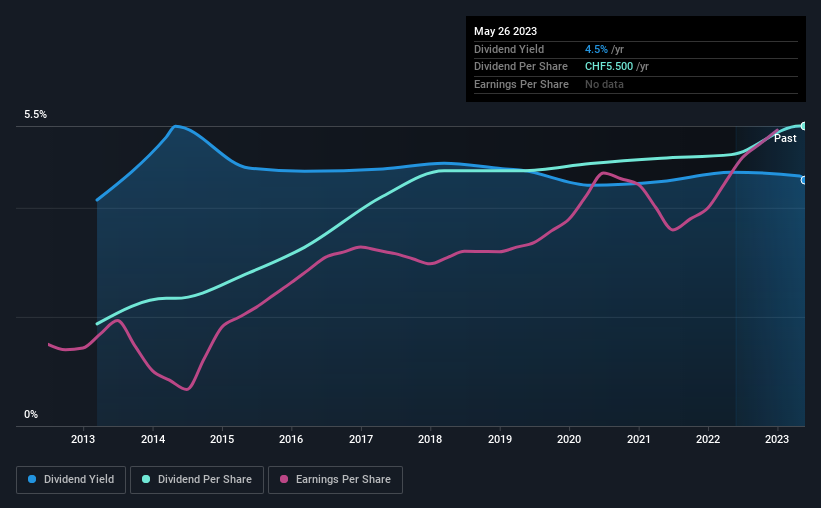821x508 pixels.
Task: Click the blue endpoint marker on Dividend Yield line
Action: point(804,180)
